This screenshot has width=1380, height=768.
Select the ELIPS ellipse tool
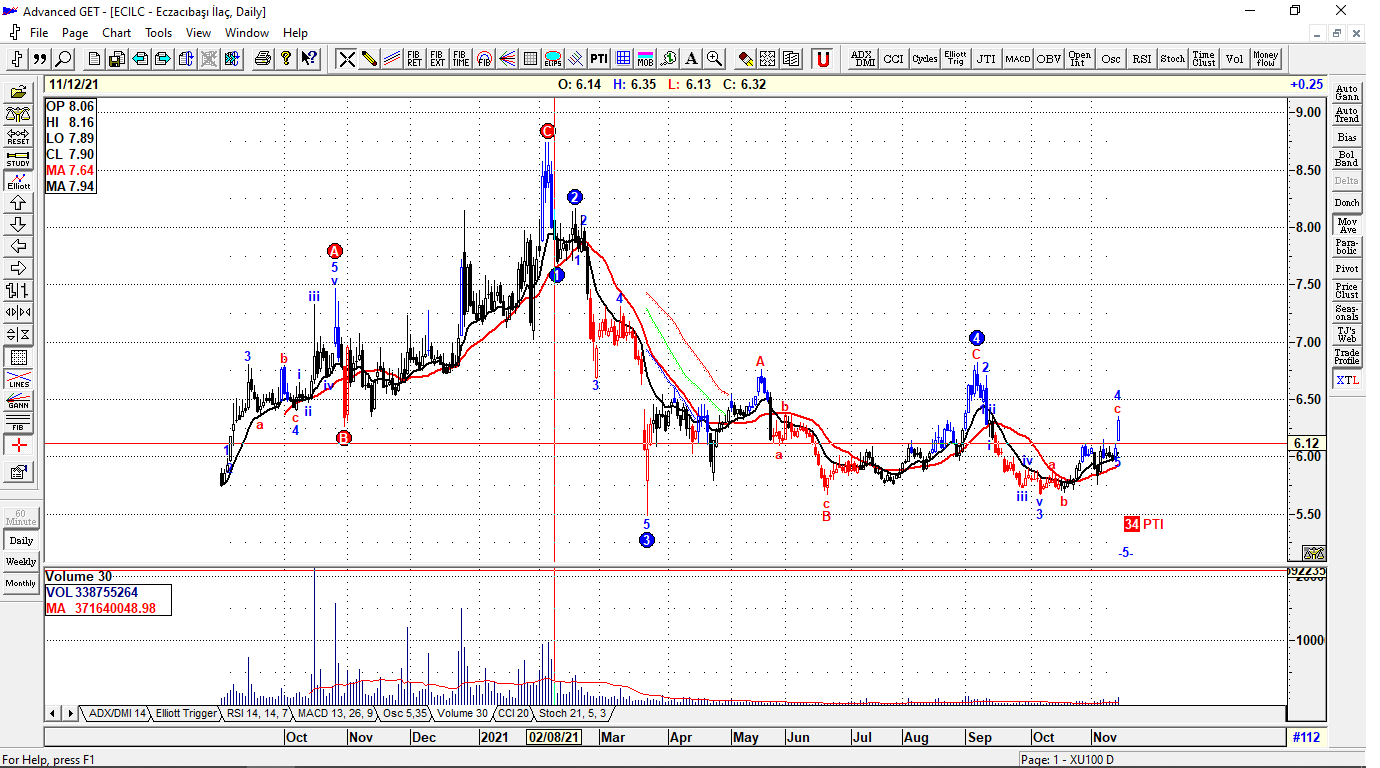point(552,59)
